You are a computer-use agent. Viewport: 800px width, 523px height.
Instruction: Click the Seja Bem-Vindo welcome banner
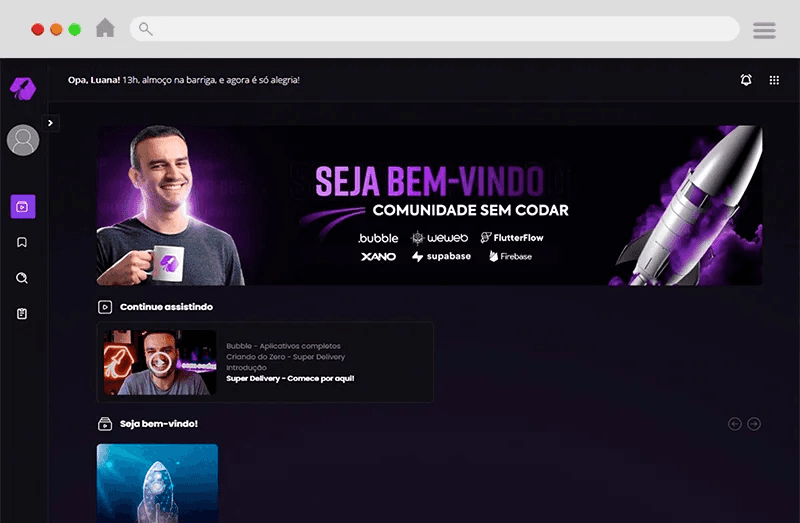click(x=430, y=206)
